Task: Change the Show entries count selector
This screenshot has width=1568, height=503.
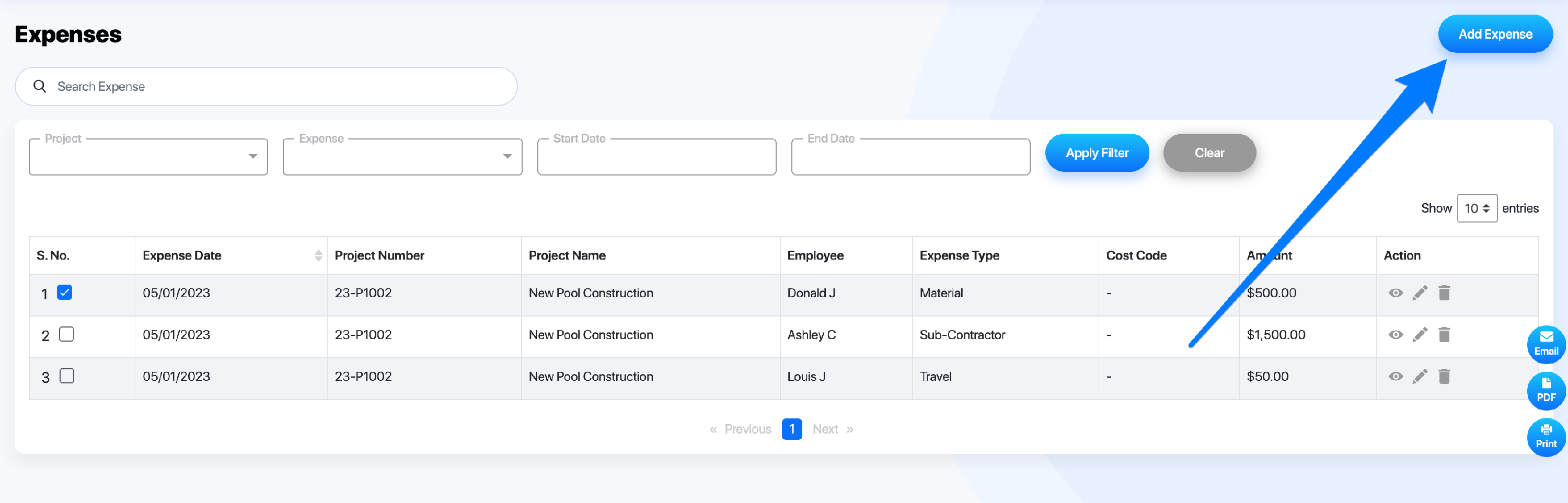Action: pos(1477,208)
